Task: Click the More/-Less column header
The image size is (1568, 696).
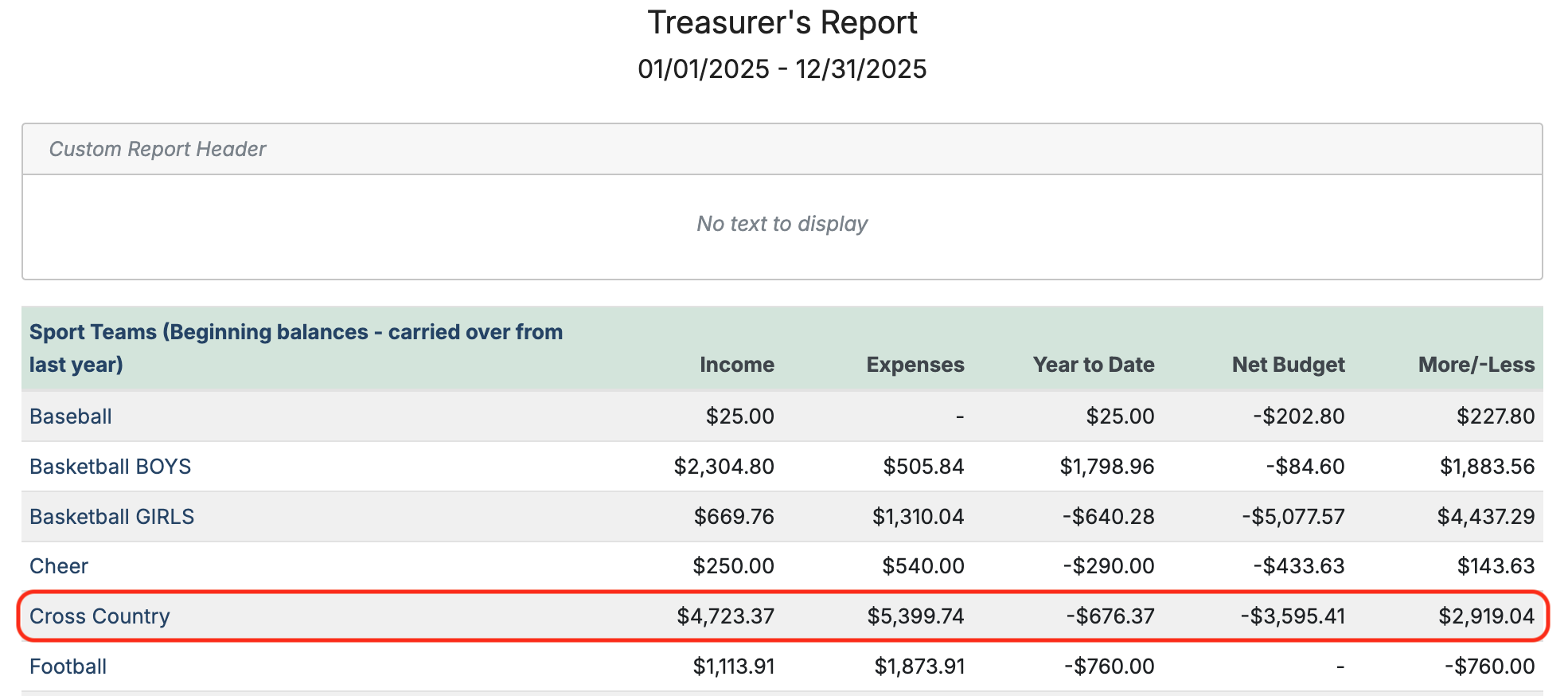Action: pos(1476,365)
